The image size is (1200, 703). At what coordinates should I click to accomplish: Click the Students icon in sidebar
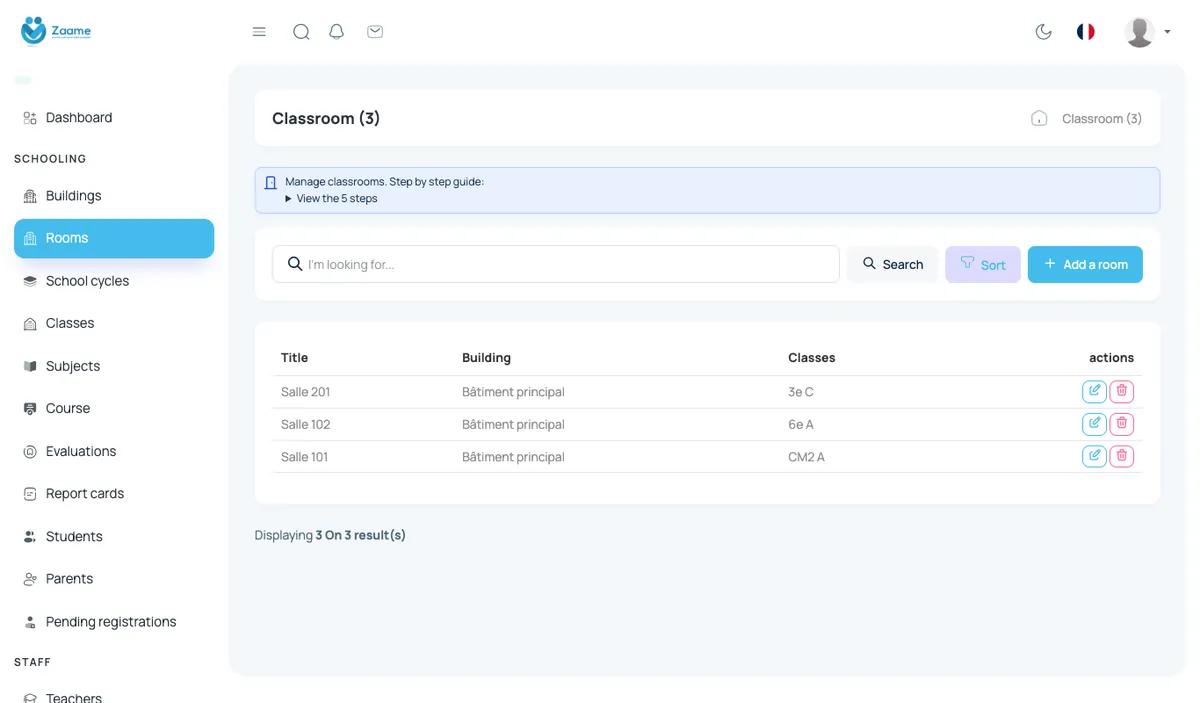point(30,536)
